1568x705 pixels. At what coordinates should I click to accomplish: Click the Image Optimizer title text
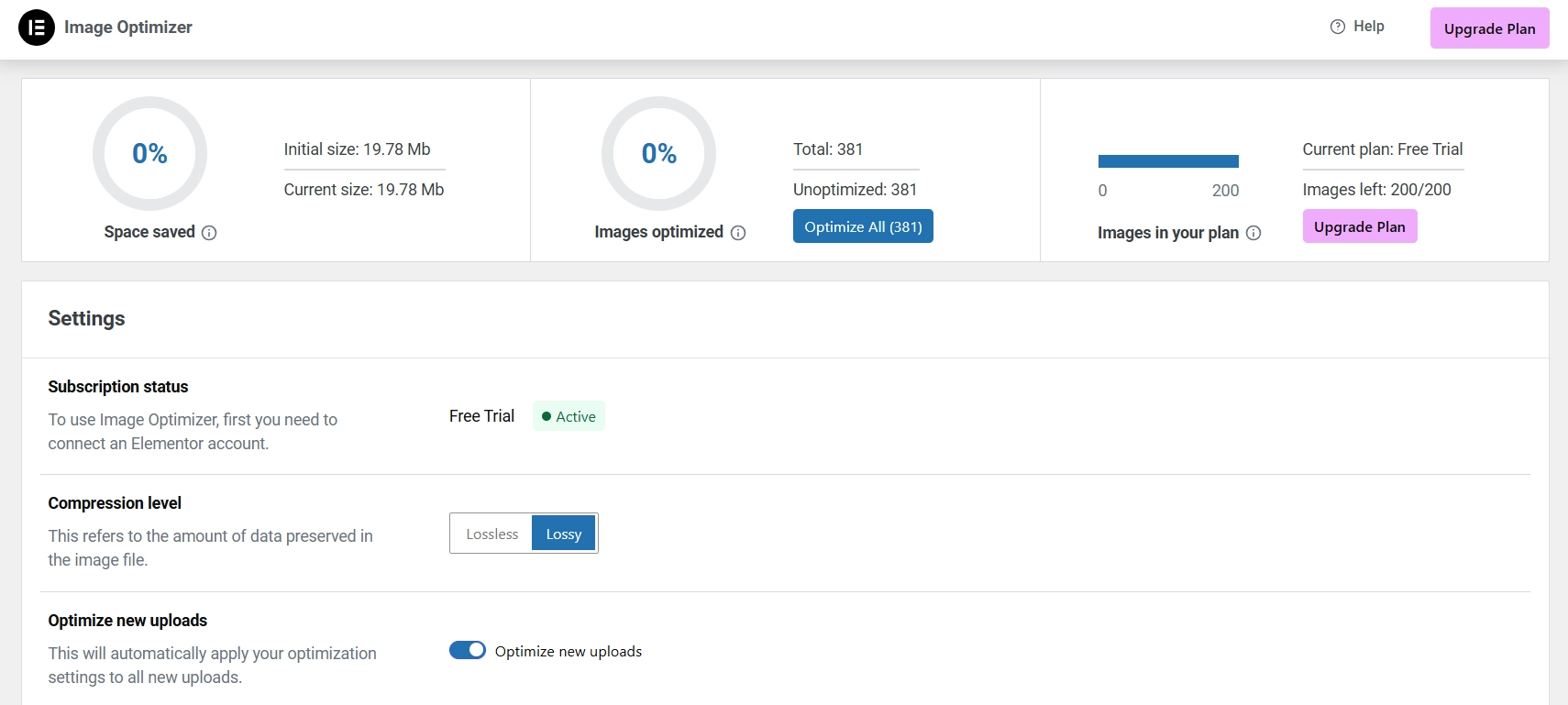[128, 28]
